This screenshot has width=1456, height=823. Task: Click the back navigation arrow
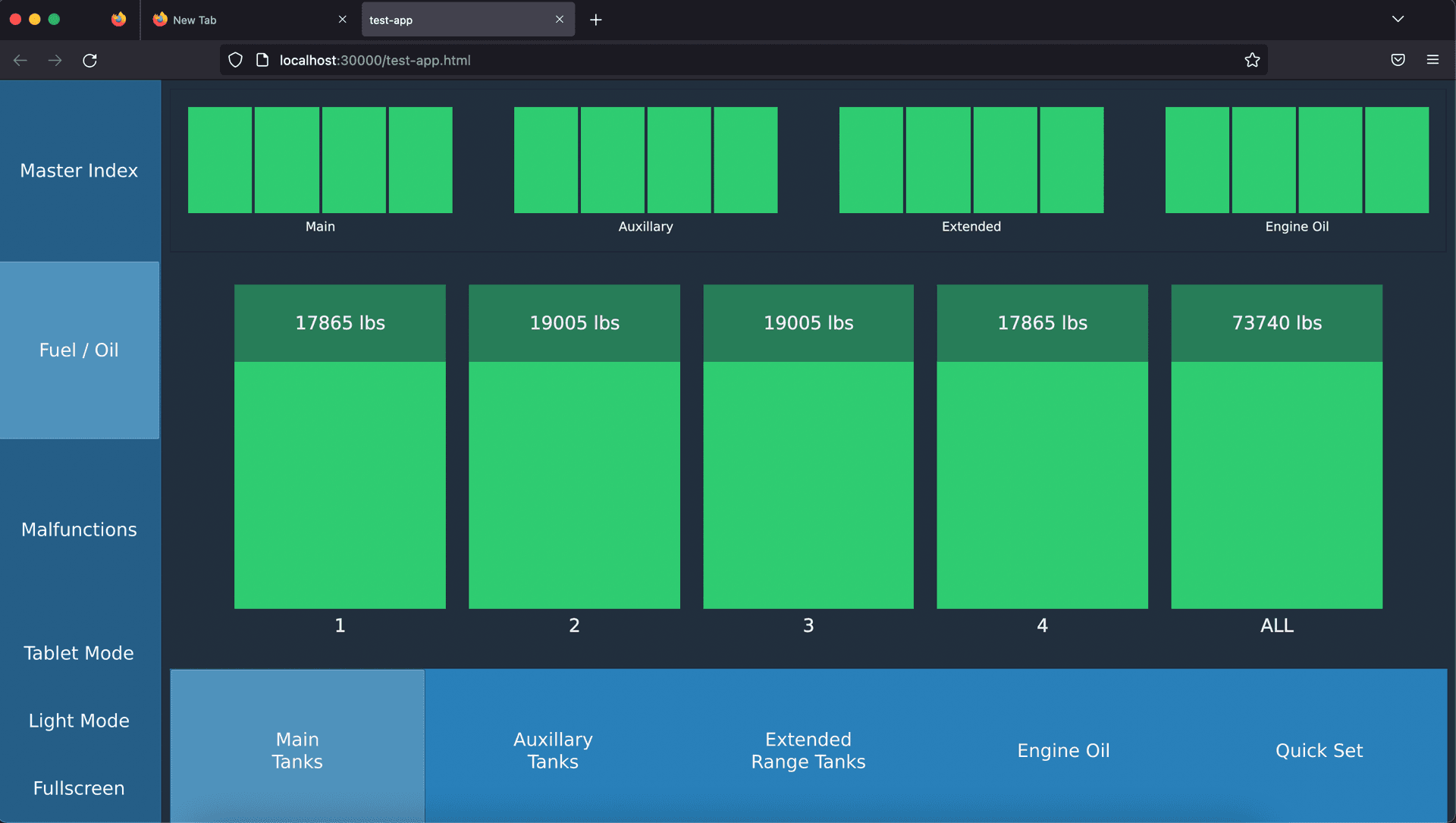click(20, 61)
